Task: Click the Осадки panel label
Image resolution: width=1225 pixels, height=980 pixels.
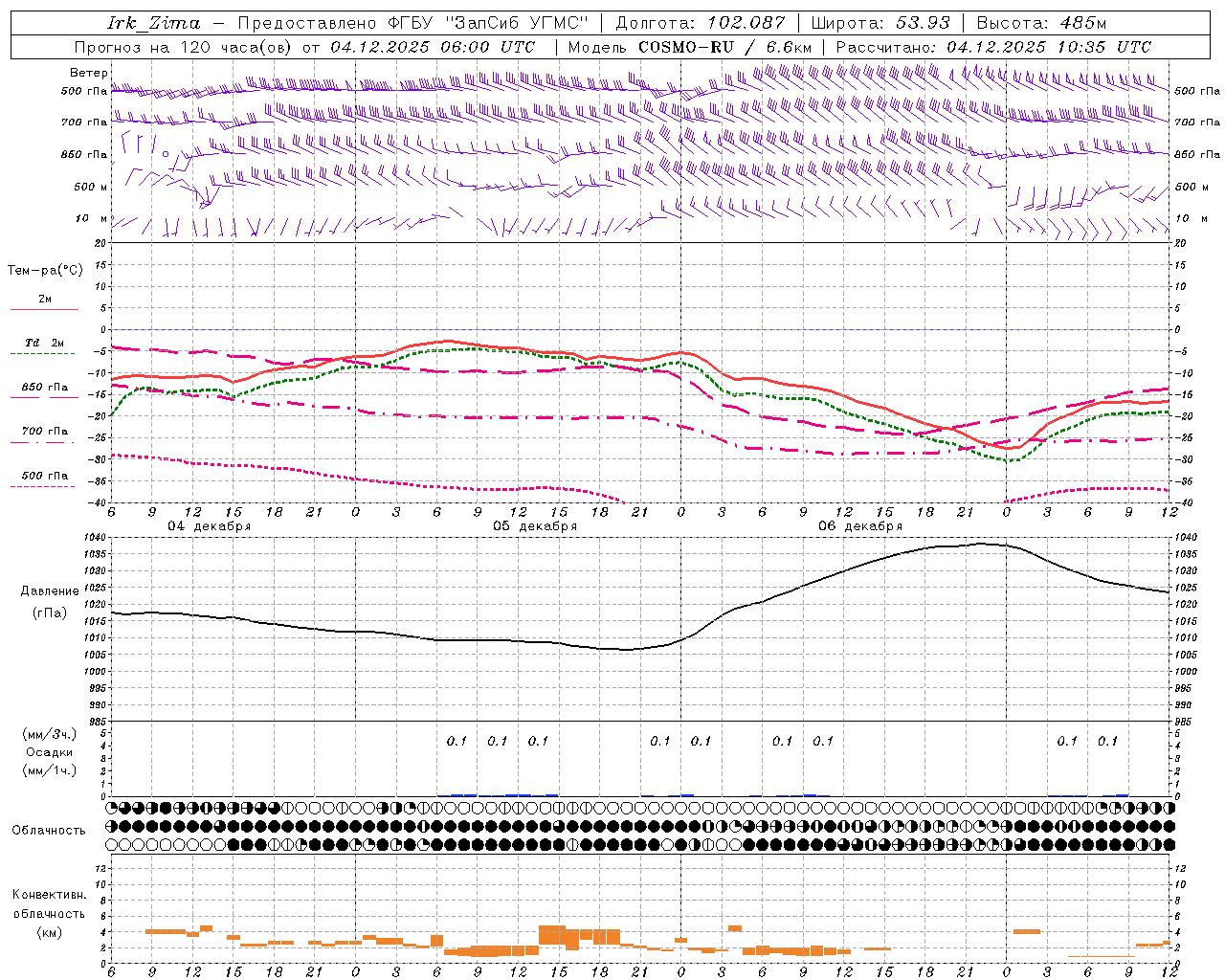Action: [x=50, y=752]
